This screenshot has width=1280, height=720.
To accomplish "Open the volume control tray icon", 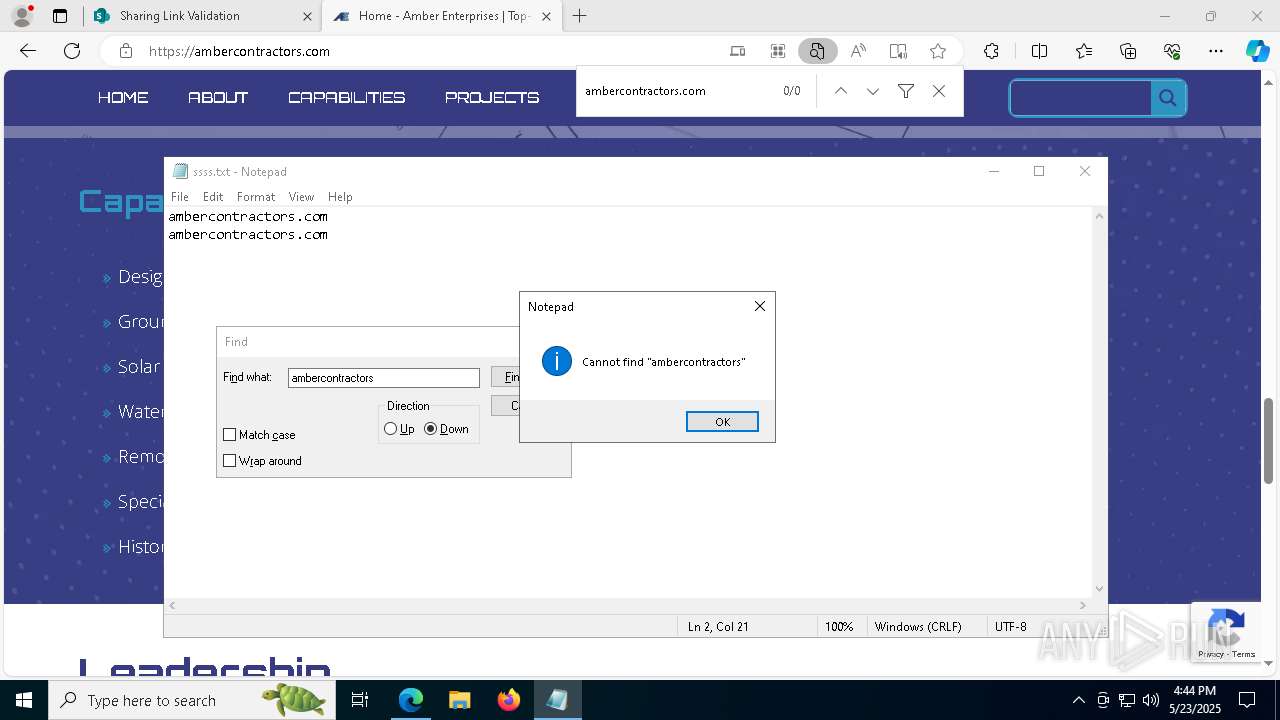I will 1151,700.
